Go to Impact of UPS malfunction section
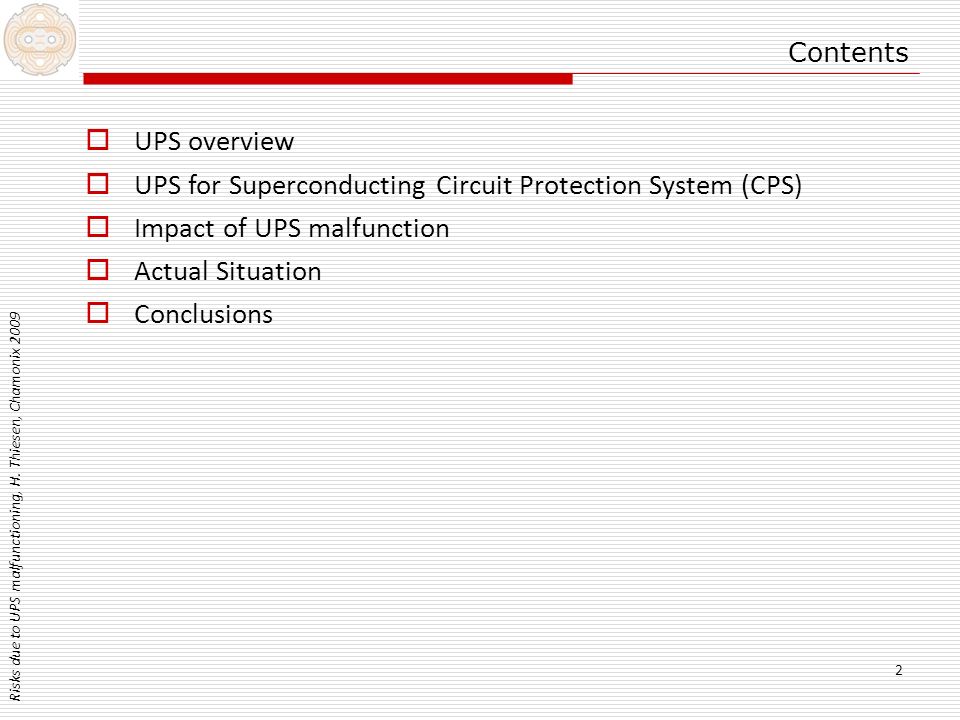 pos(292,228)
